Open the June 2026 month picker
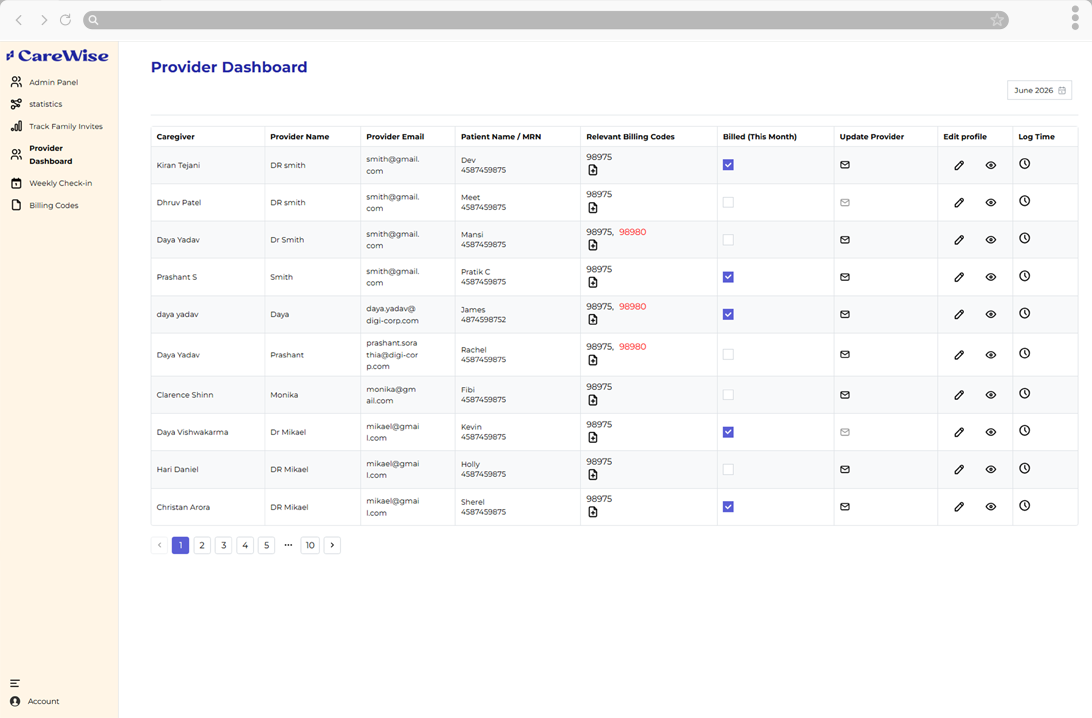 click(x=1039, y=91)
